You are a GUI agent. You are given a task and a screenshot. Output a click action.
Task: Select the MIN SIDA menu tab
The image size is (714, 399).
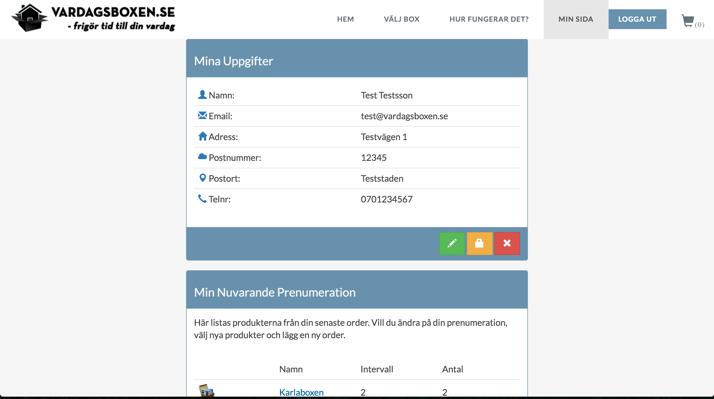point(576,19)
